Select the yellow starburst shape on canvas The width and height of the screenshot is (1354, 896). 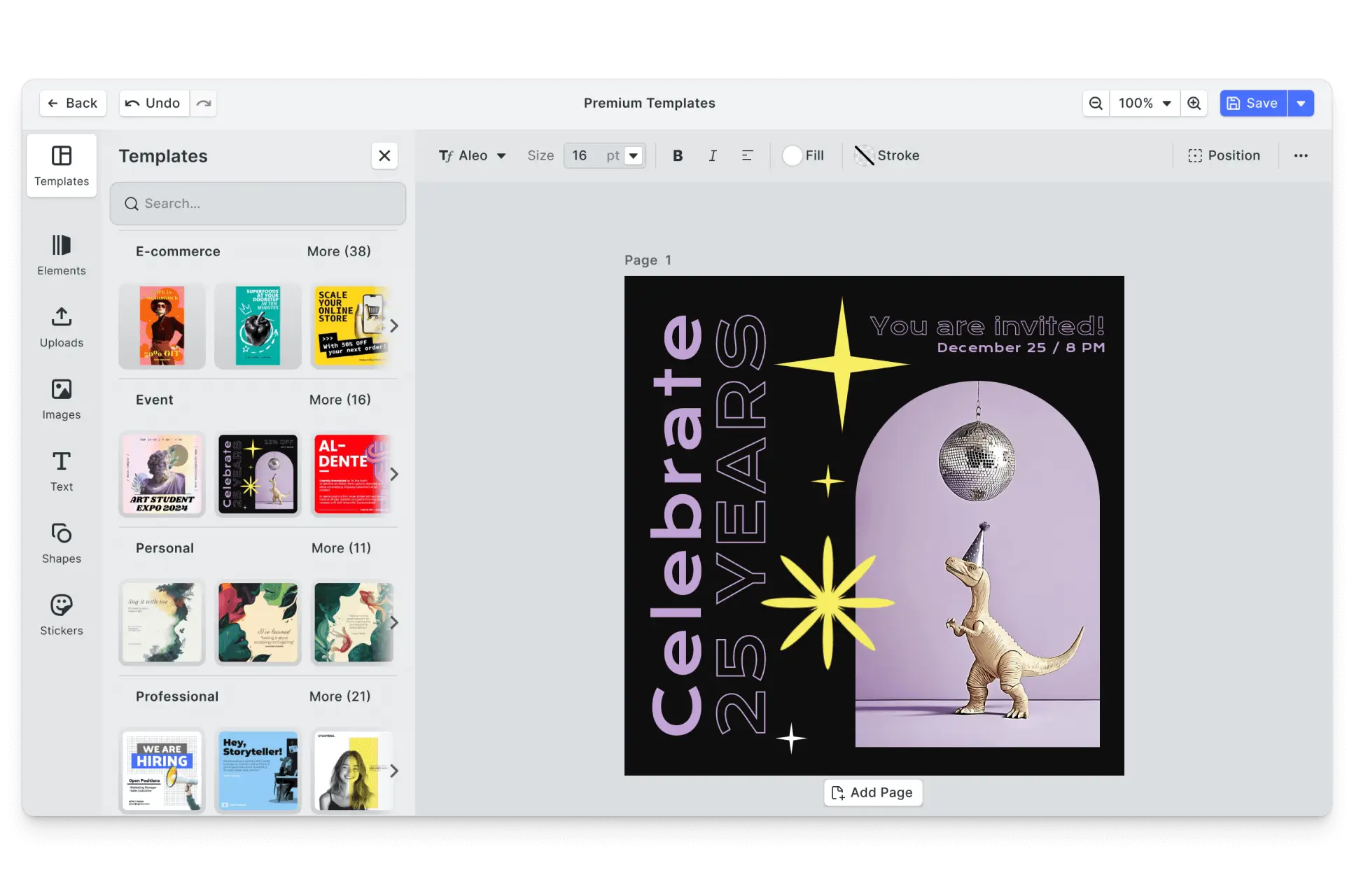click(x=828, y=603)
